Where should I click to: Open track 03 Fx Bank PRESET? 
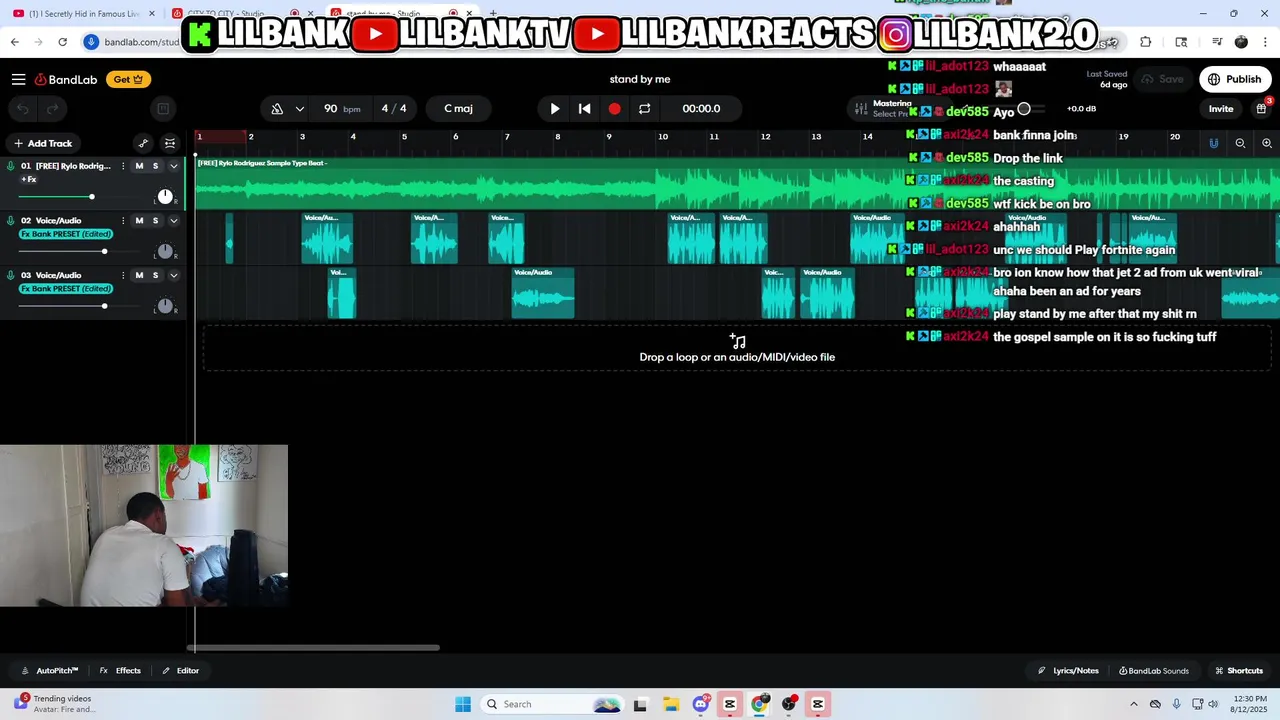tap(66, 289)
